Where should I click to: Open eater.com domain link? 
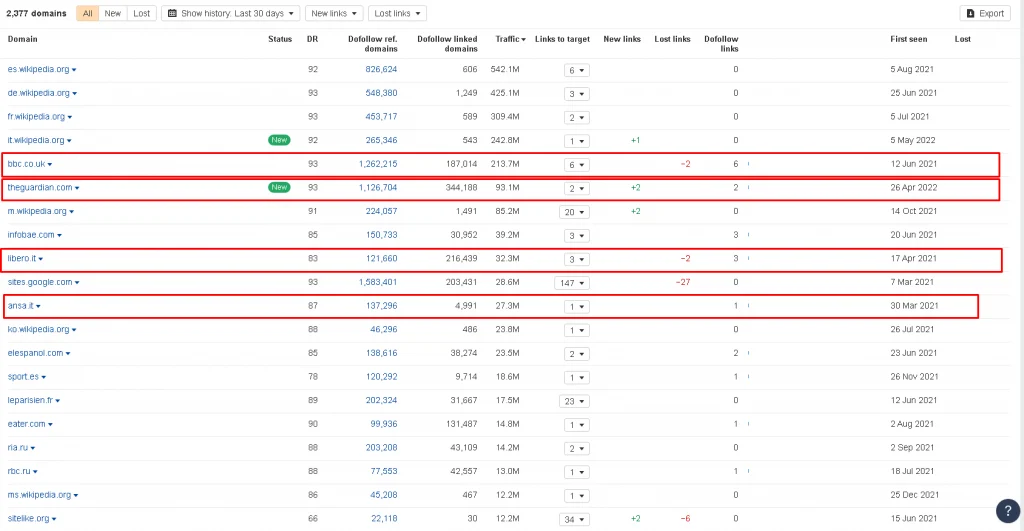[x=26, y=424]
